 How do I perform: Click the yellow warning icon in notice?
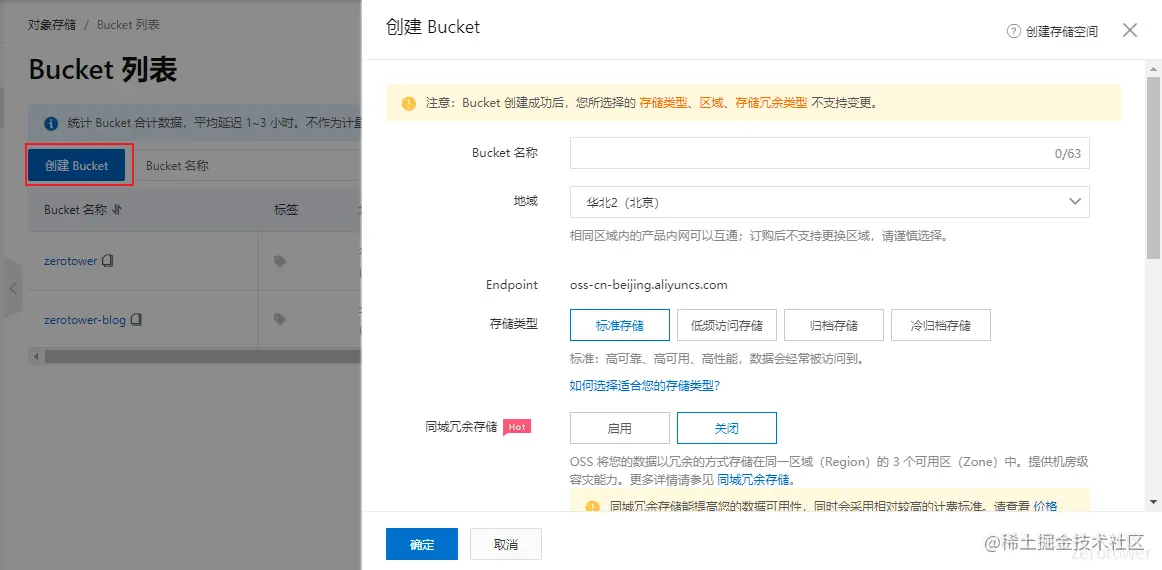[408, 103]
